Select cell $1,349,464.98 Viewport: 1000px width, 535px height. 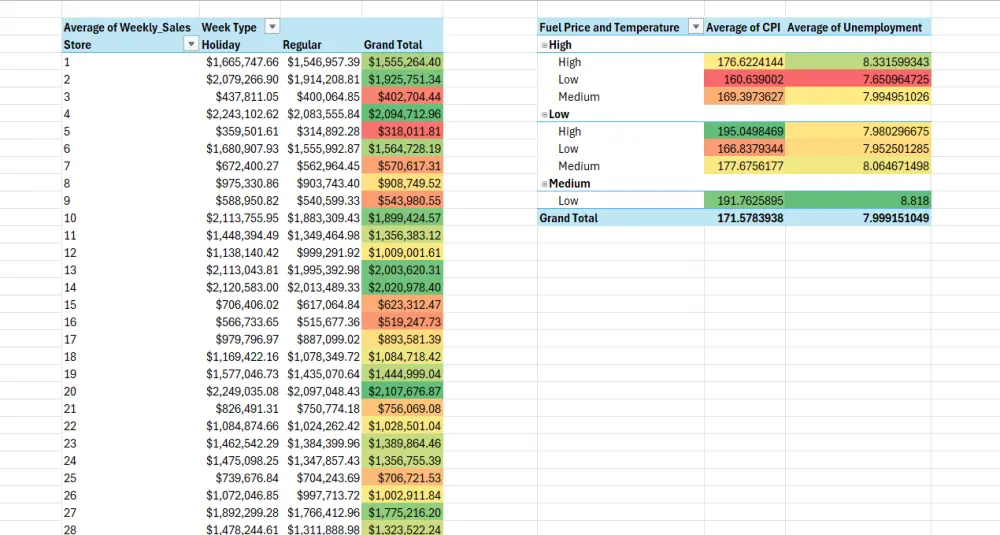pos(322,235)
